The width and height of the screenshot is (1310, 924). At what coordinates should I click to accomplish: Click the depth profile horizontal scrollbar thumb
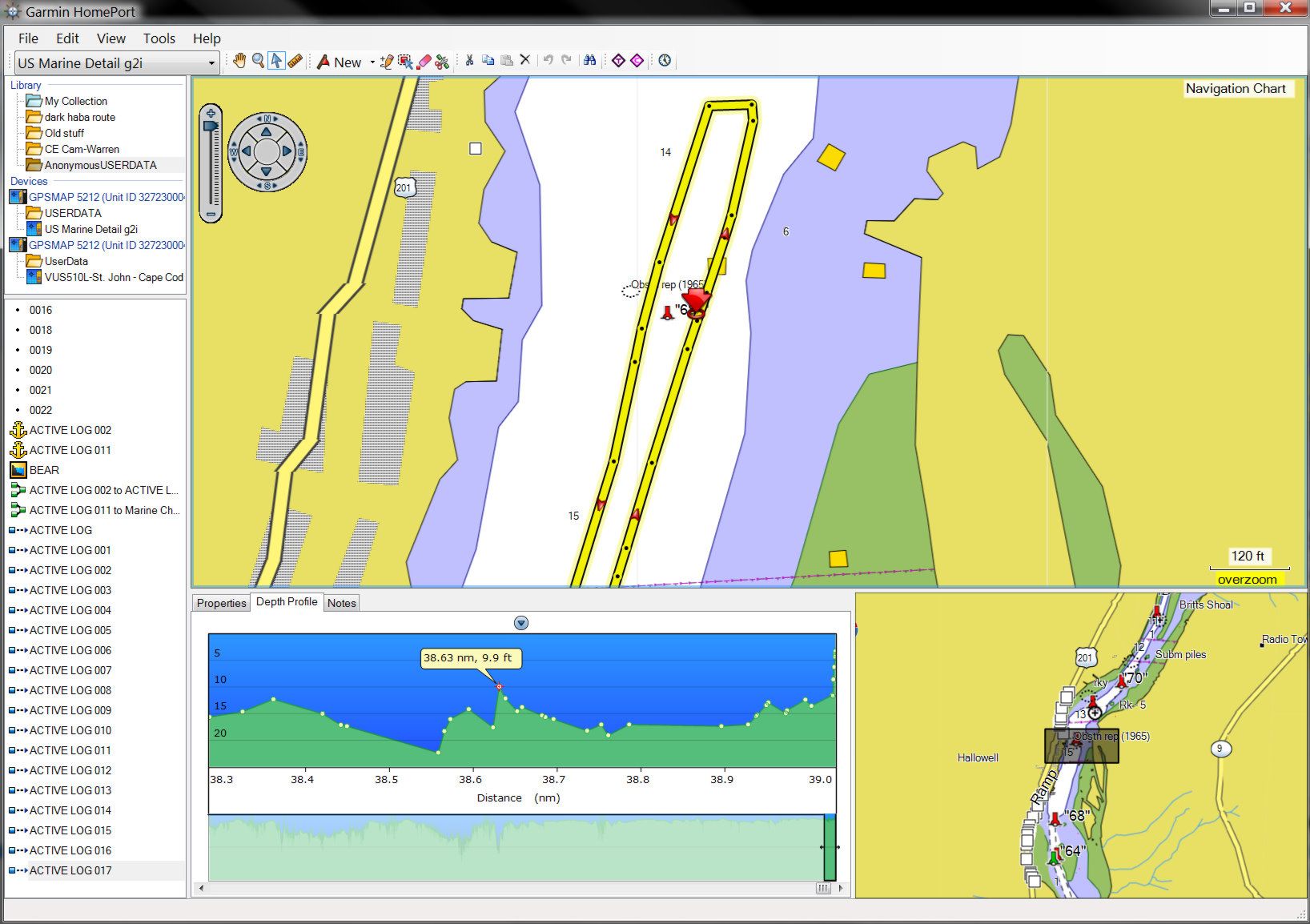point(822,888)
